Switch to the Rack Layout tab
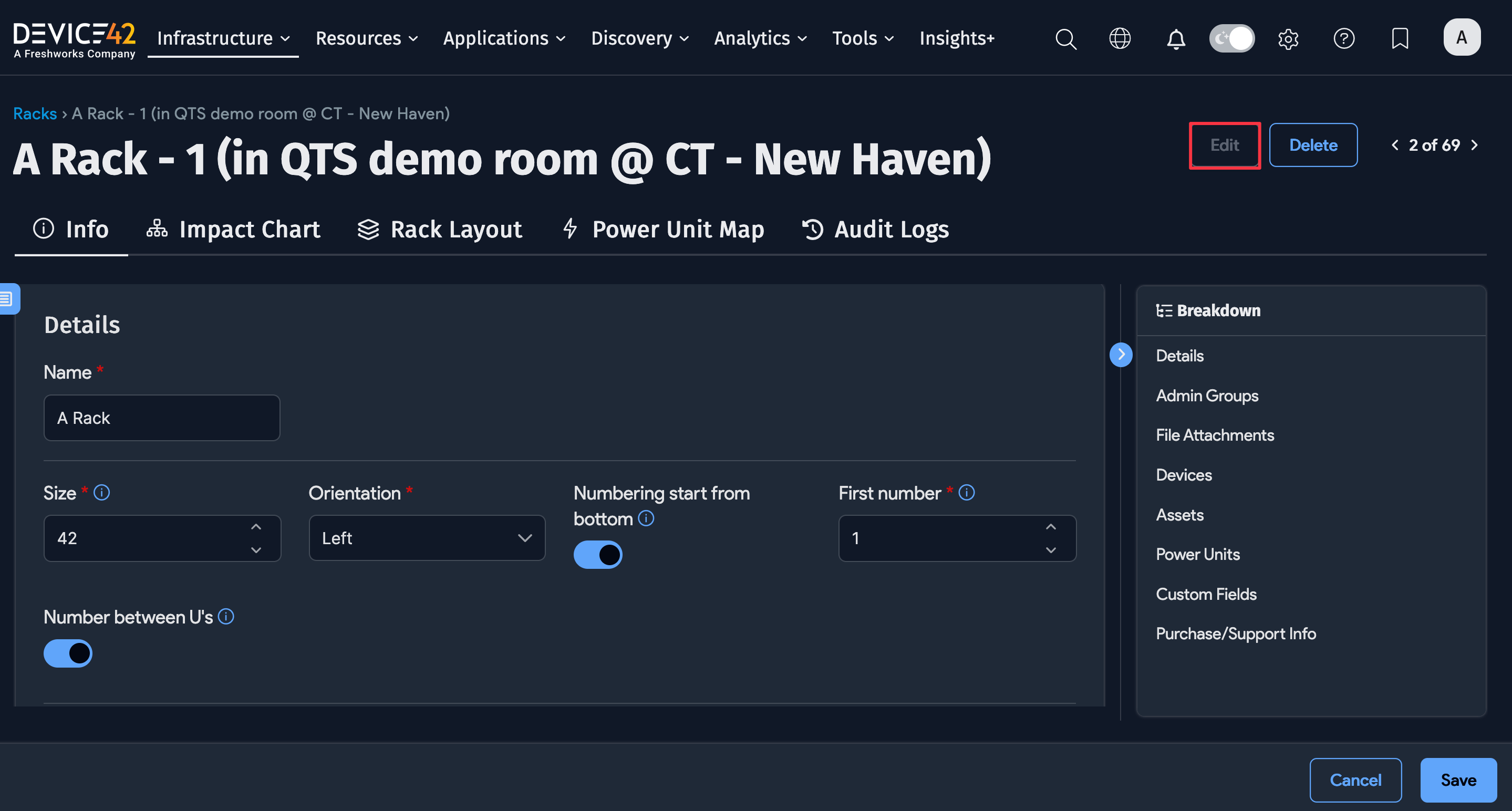 tap(440, 230)
